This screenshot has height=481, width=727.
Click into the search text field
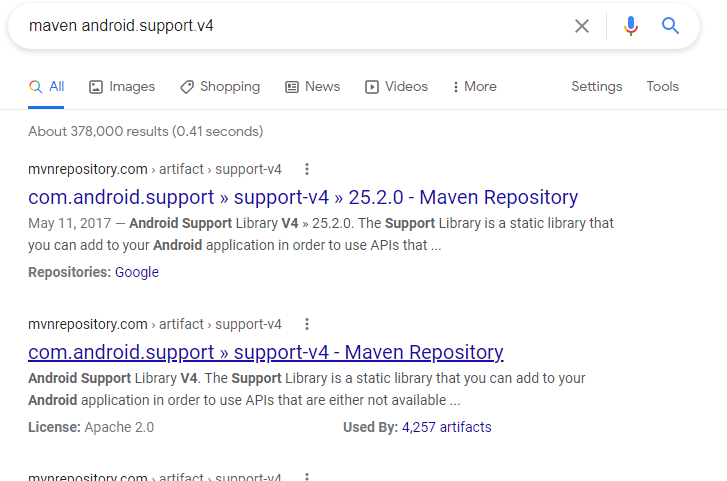coord(290,26)
